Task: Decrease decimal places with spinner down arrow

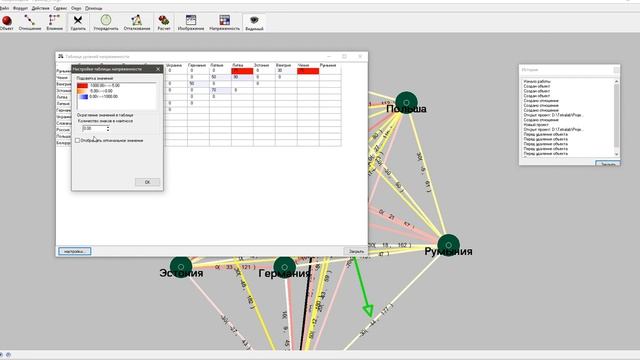Action: [108, 130]
